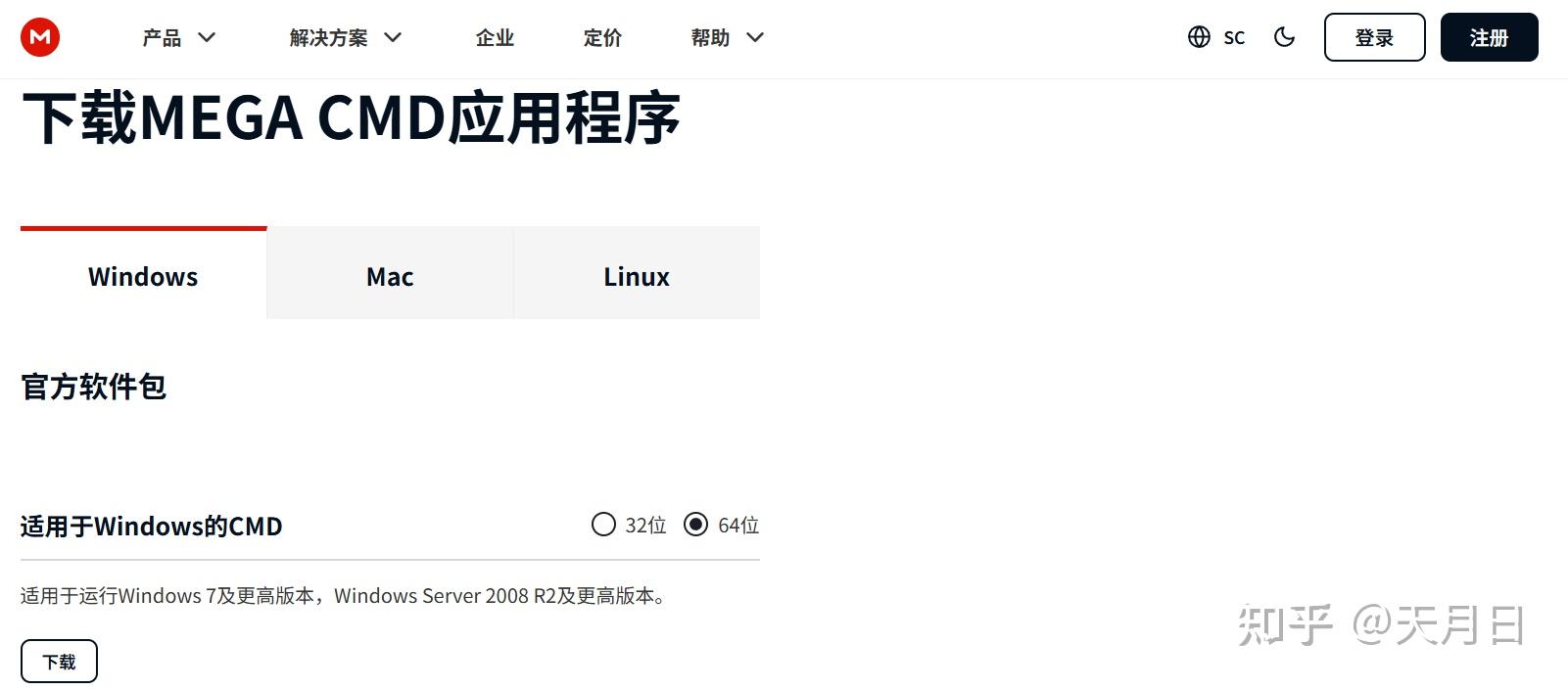Click the 登录 button
Screen dimensions: 1568x689
(1374, 37)
